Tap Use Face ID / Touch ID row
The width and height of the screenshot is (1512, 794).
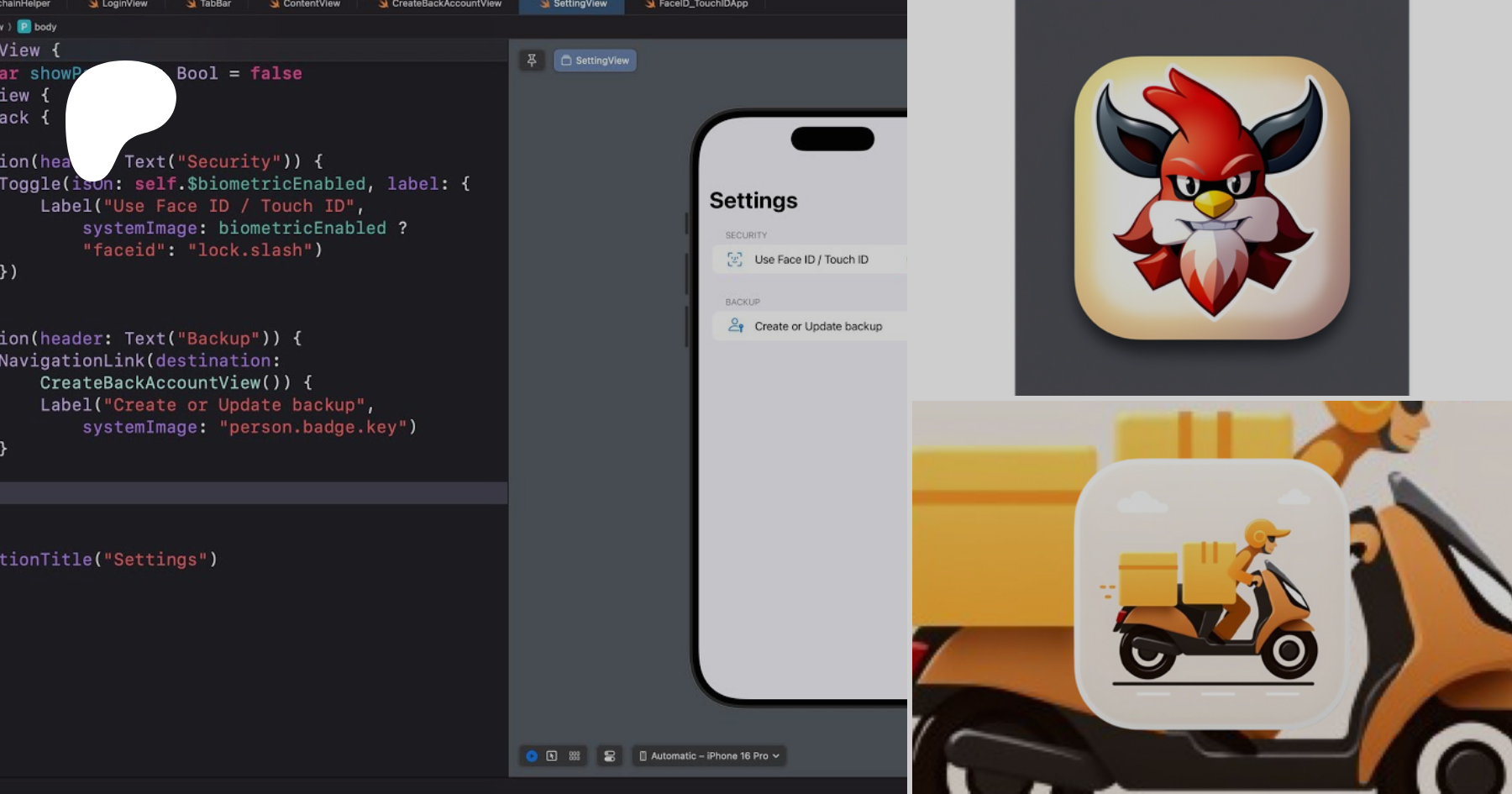811,260
